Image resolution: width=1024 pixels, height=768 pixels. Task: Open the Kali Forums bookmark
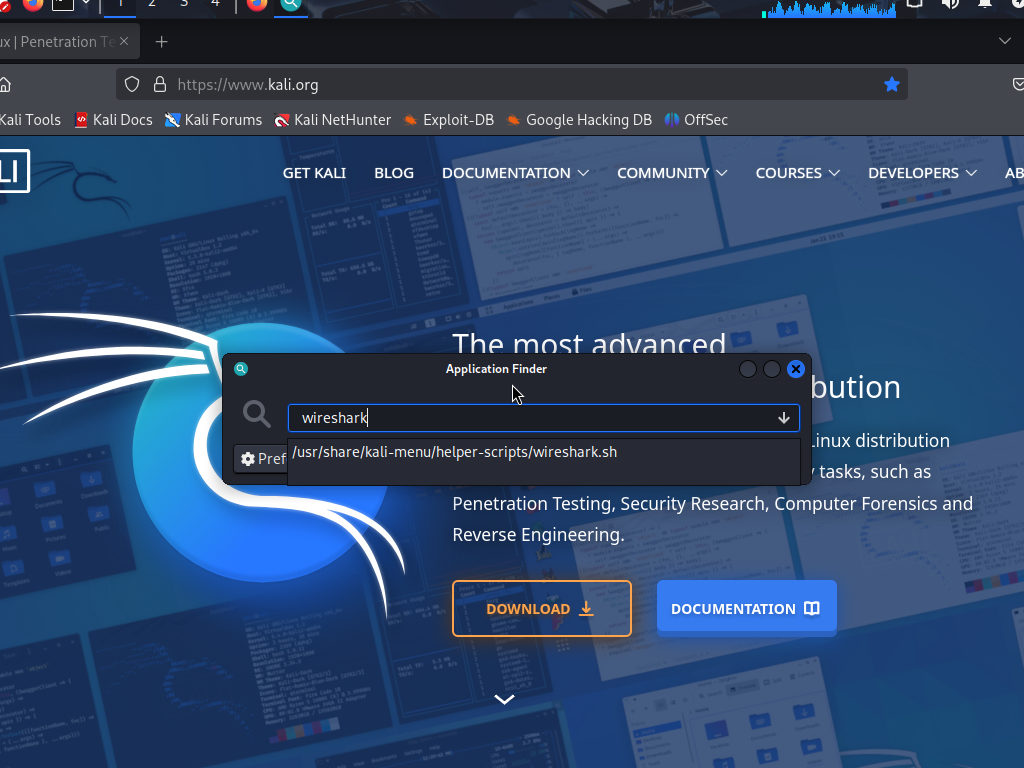[x=214, y=120]
